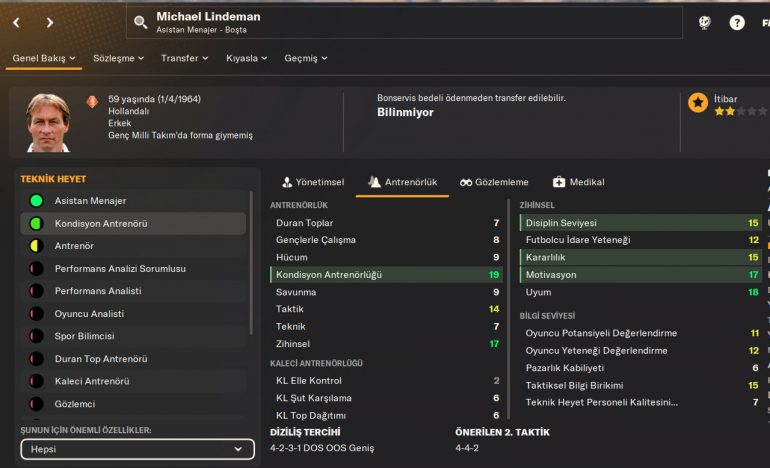Open the Geçmiş menu
Screen dimensions: 770x468
coord(305,58)
